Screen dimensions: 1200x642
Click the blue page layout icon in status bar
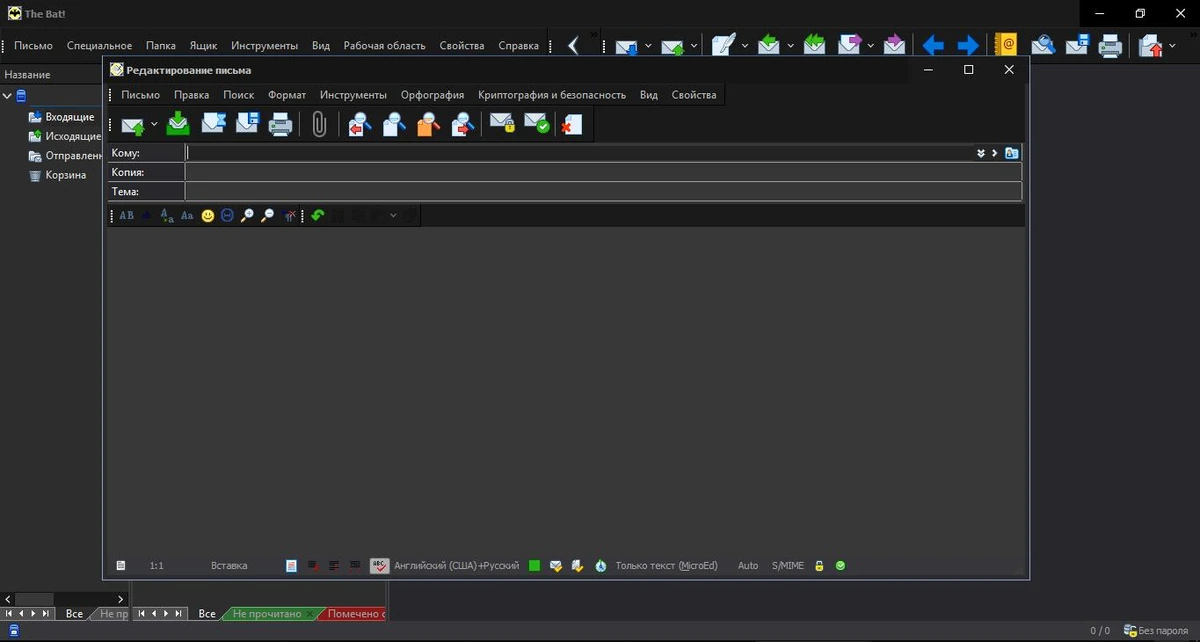[291, 566]
